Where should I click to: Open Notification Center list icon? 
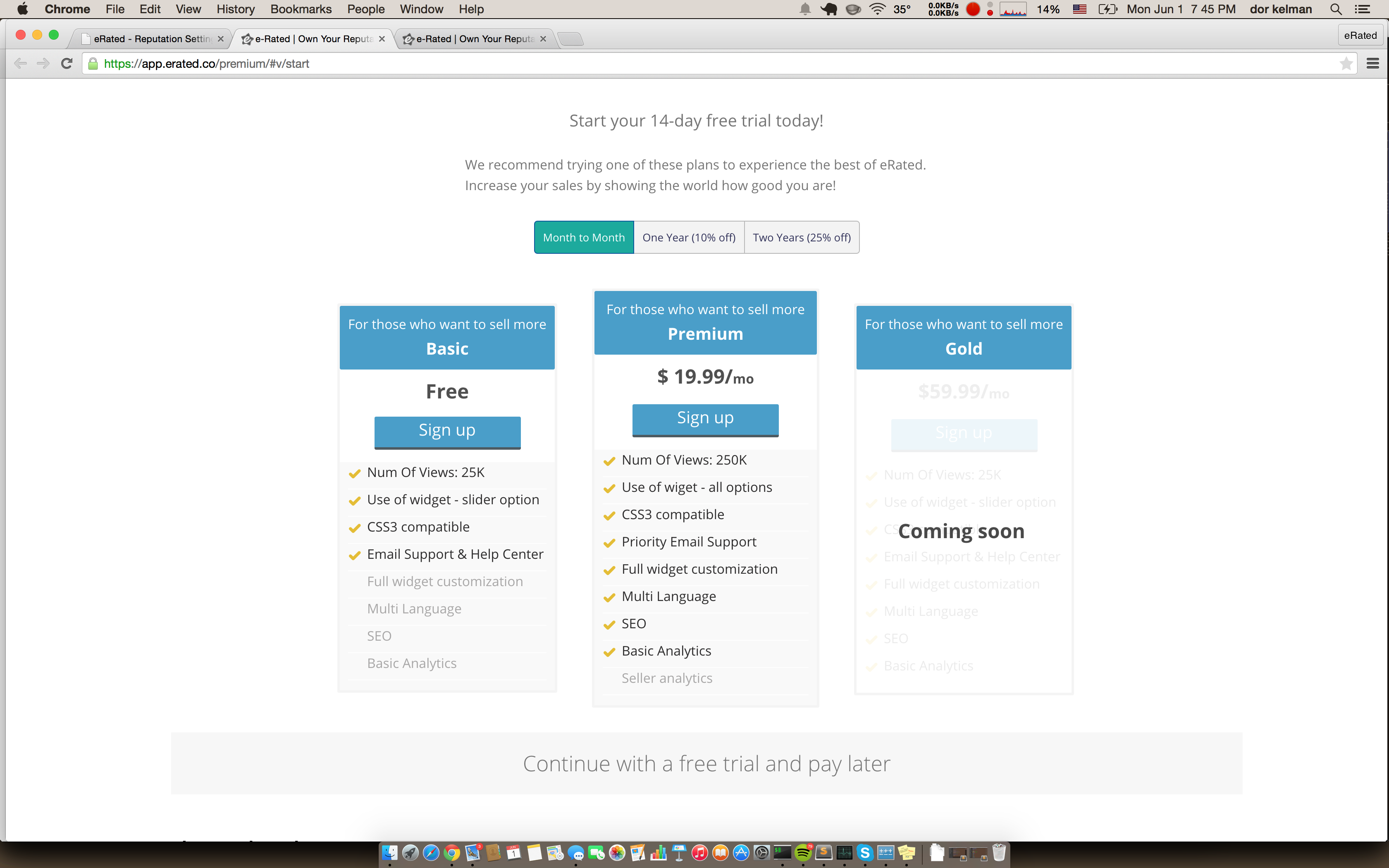1363,9
